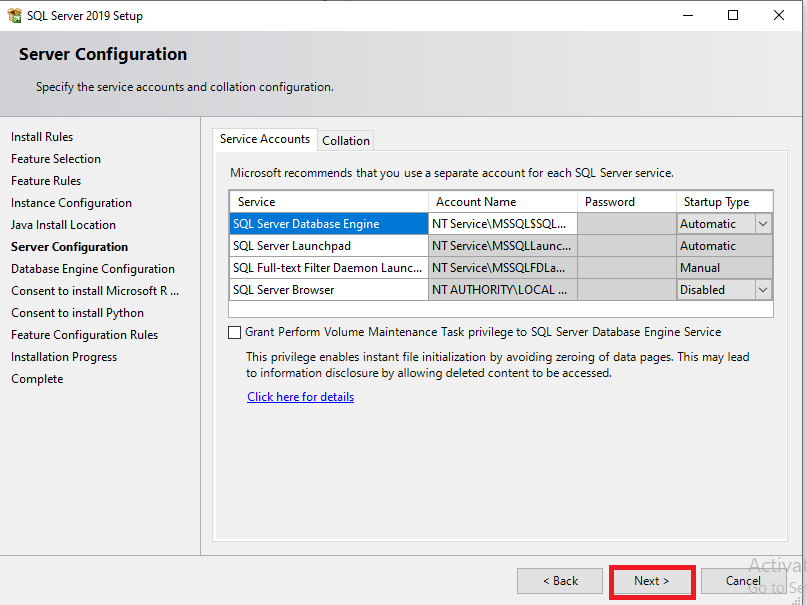
Task: Open Startup Type dropdown for Database Engine
Action: coord(763,224)
